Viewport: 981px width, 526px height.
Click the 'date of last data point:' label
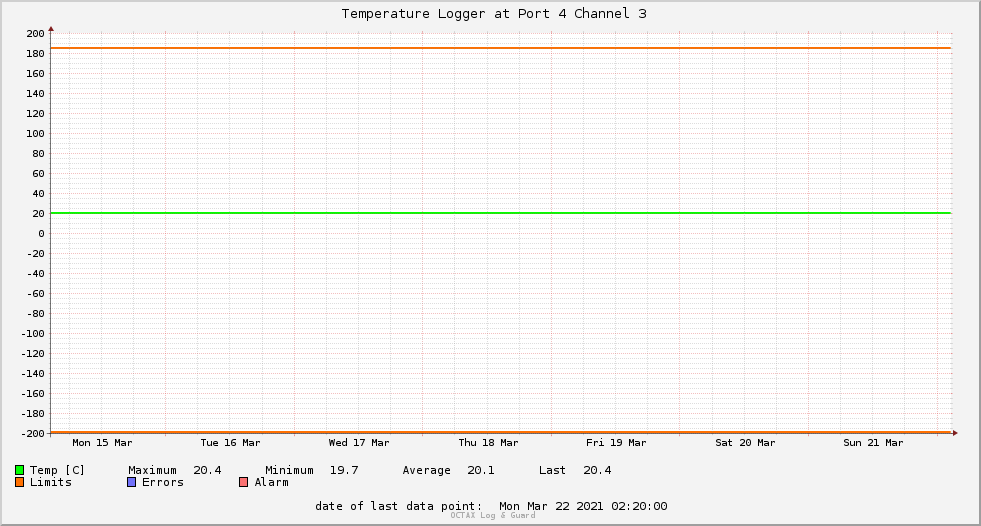399,506
